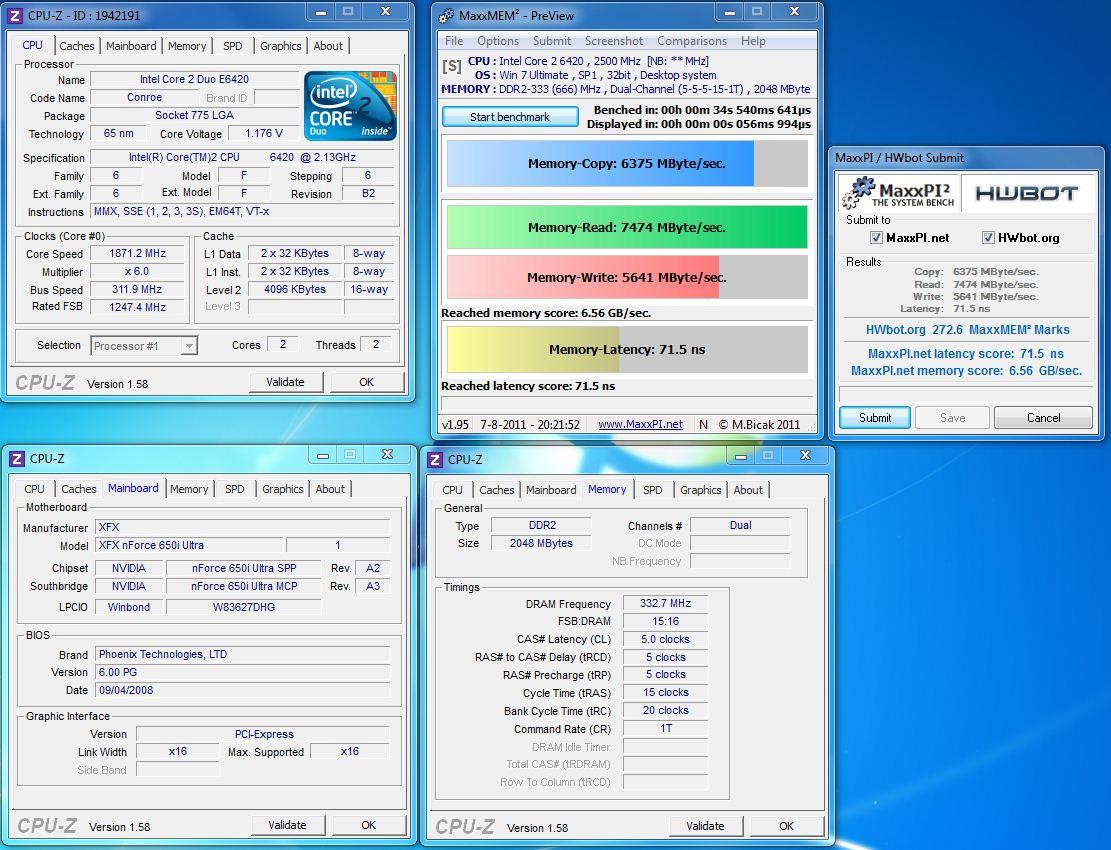Switch to Mainboard tab in top CPU-Z window
Image resolution: width=1111 pixels, height=850 pixels.
click(x=131, y=46)
